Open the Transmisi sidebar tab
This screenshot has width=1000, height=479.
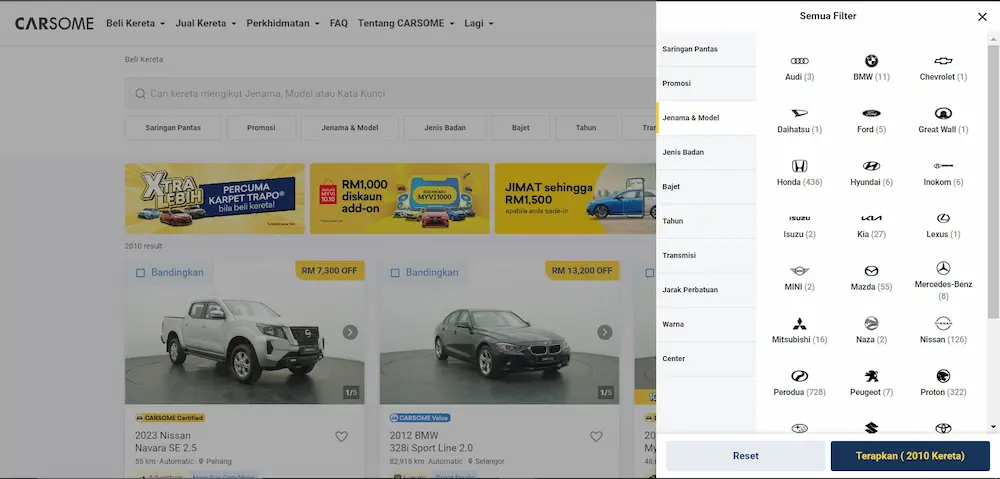click(706, 256)
